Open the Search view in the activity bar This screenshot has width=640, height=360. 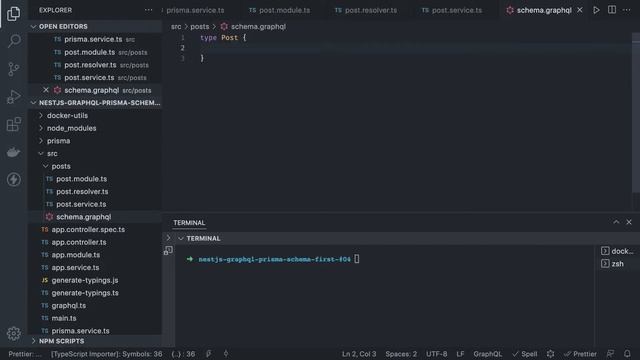(14, 41)
